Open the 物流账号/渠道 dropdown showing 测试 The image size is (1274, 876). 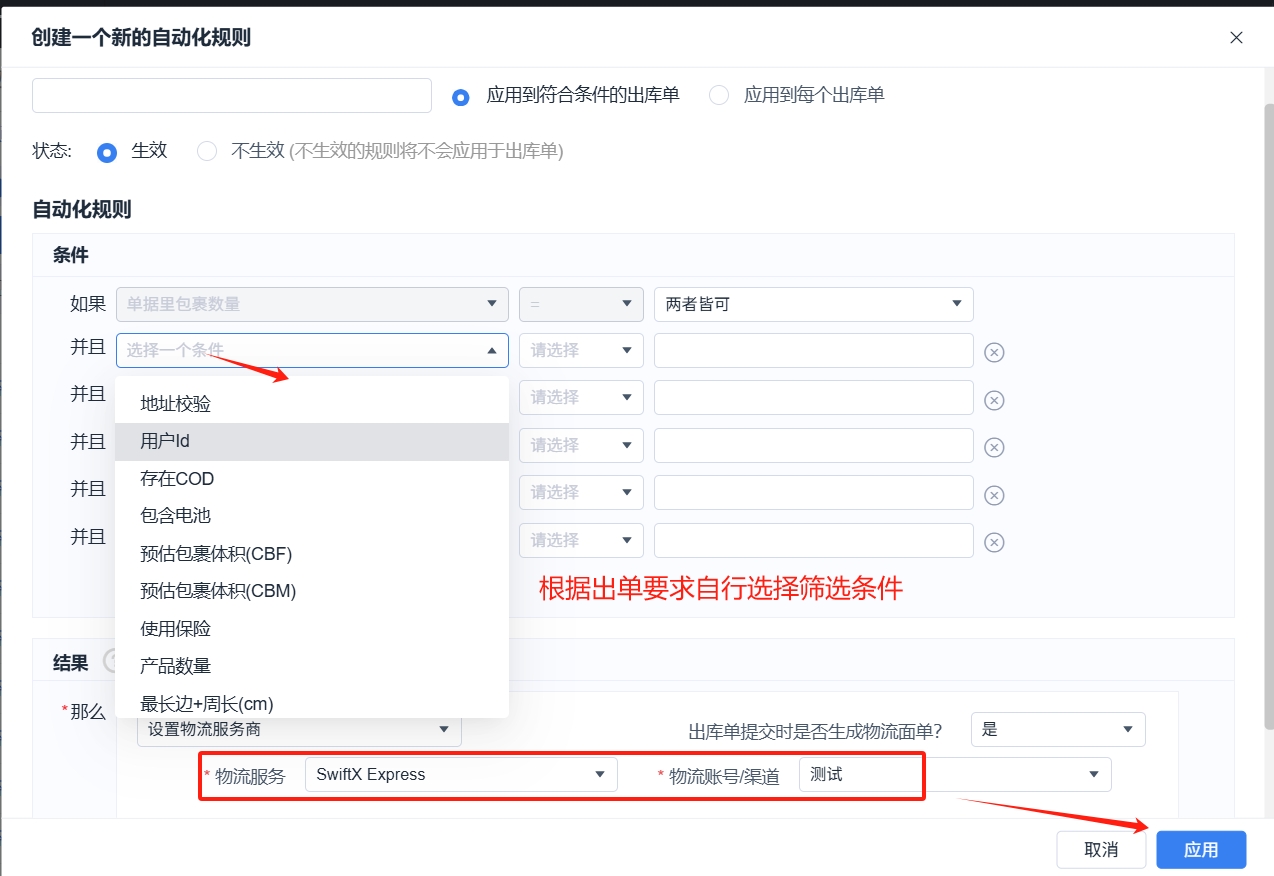pyautogui.click(x=954, y=774)
